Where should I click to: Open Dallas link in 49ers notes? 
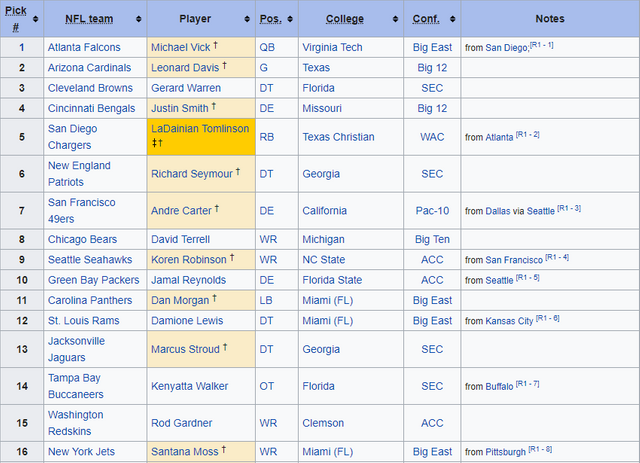pyautogui.click(x=498, y=211)
